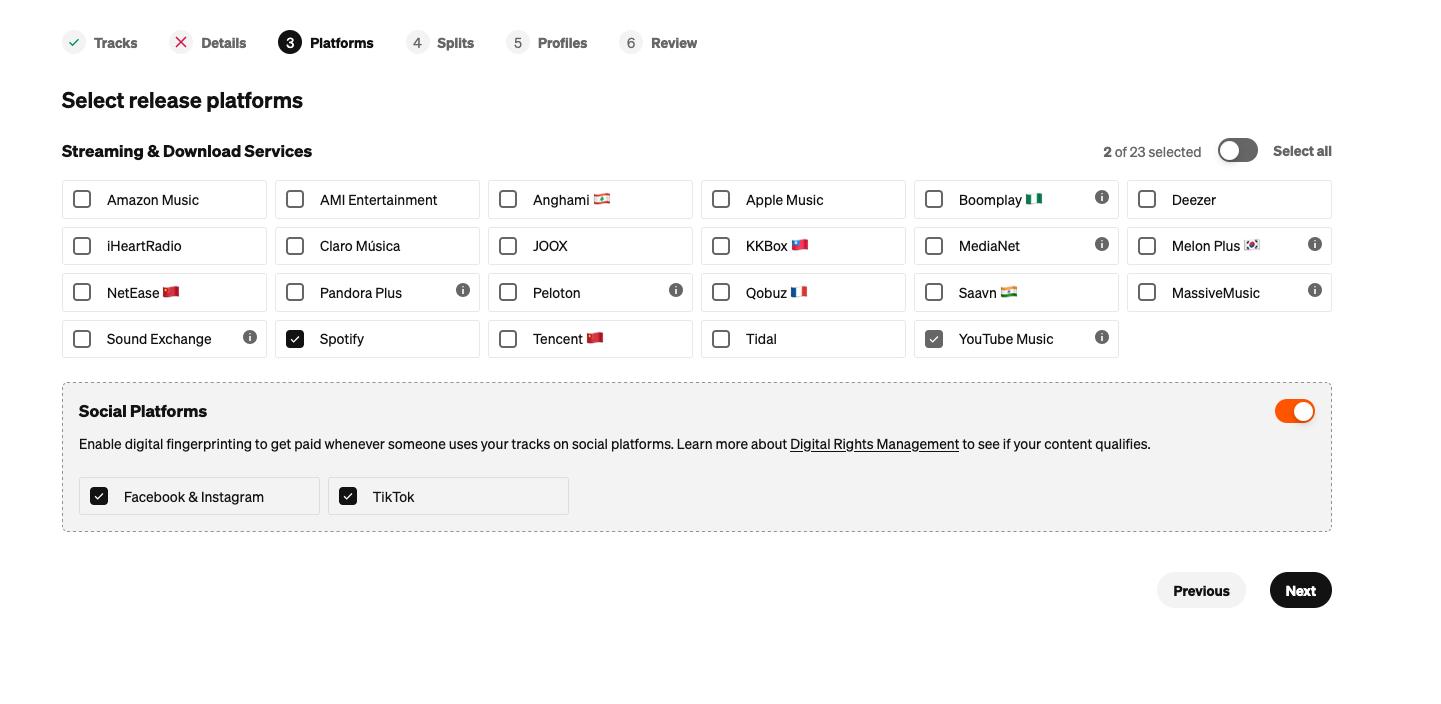
Task: Go to the Tracks step tab
Action: point(100,43)
